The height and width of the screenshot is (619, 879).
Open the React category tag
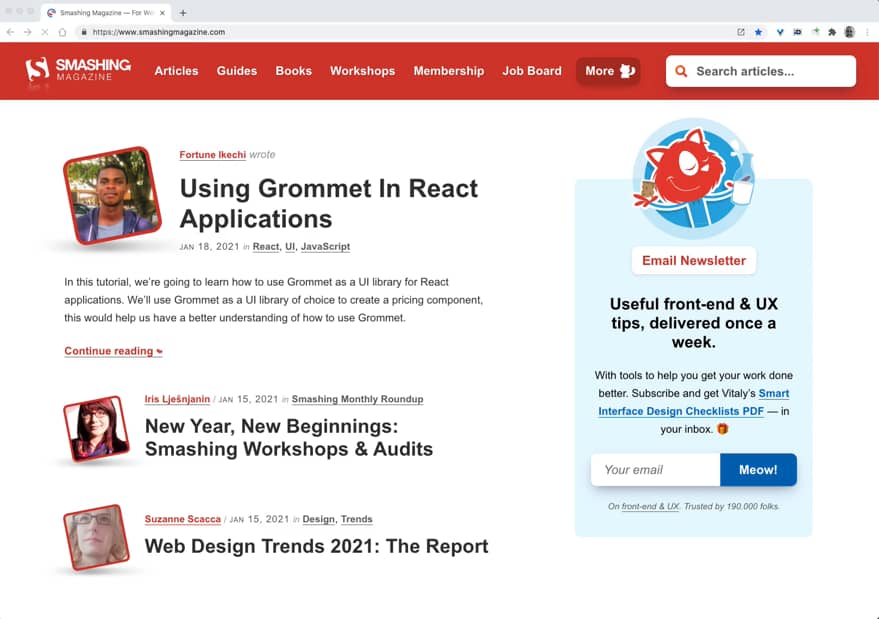(x=266, y=247)
